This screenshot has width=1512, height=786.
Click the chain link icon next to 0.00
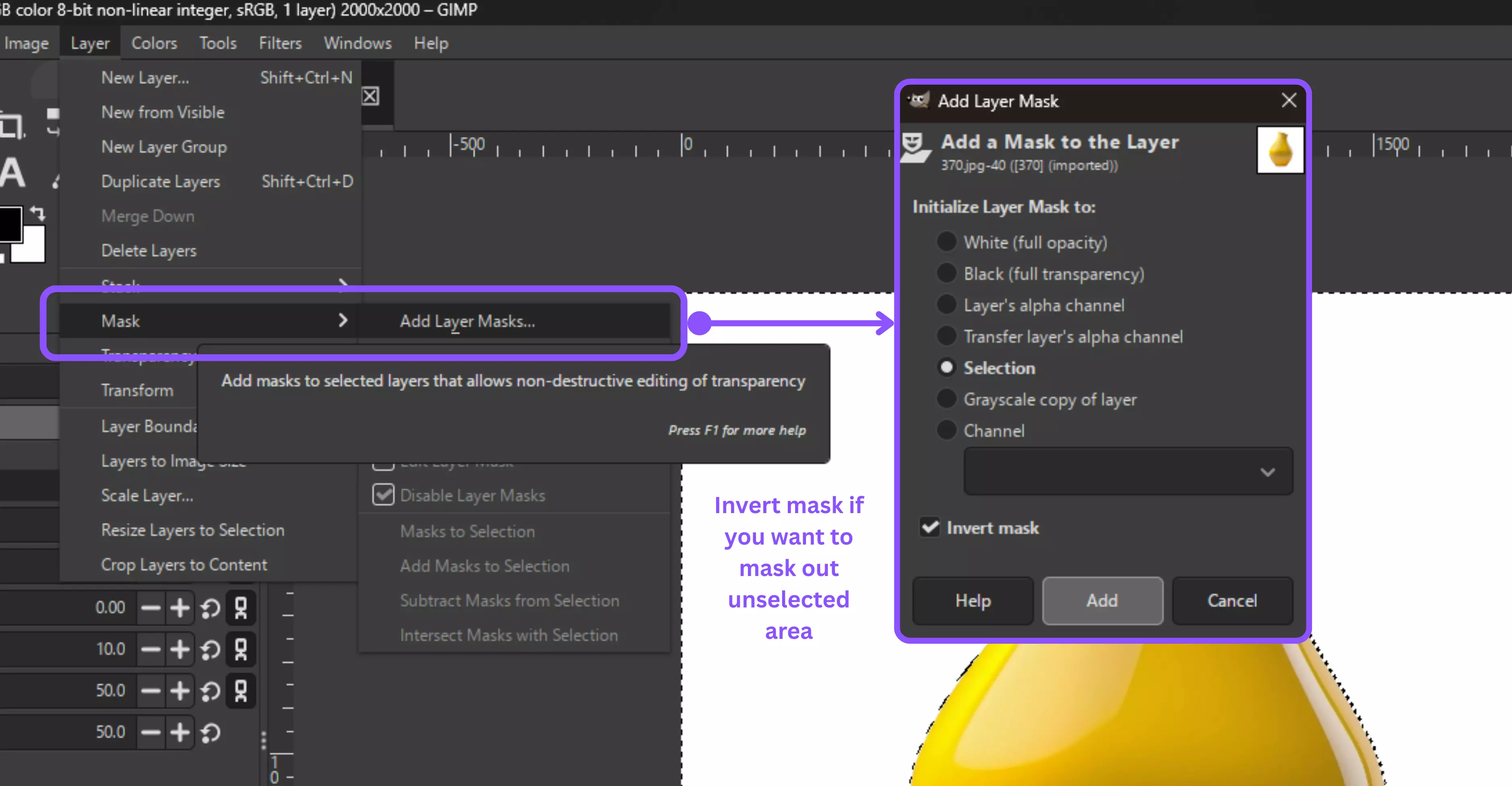(241, 607)
